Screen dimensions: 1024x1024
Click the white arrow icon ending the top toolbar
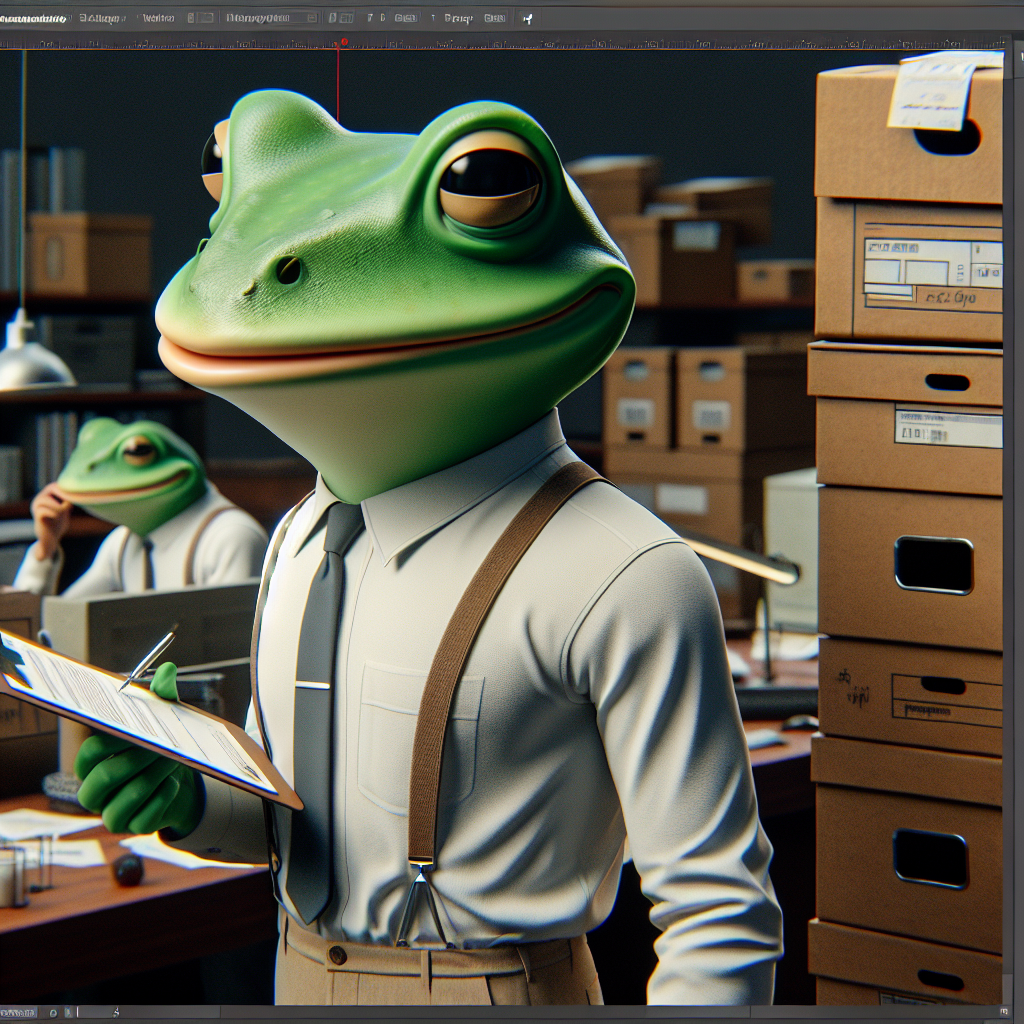[x=527, y=18]
